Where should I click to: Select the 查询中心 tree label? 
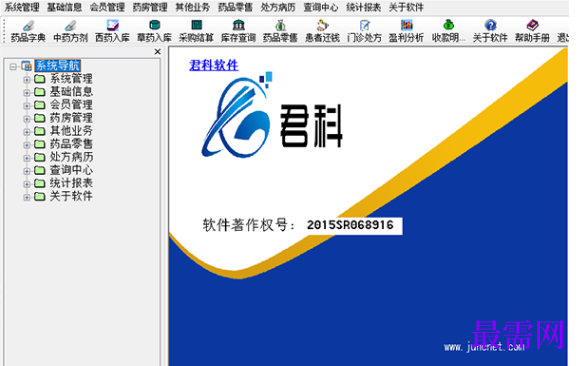pyautogui.click(x=71, y=170)
